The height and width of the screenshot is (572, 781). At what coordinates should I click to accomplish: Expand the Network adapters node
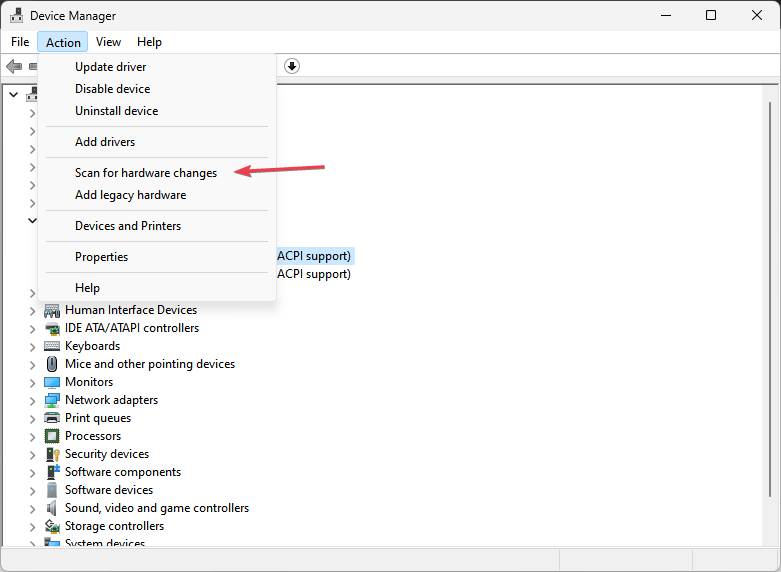click(x=32, y=401)
